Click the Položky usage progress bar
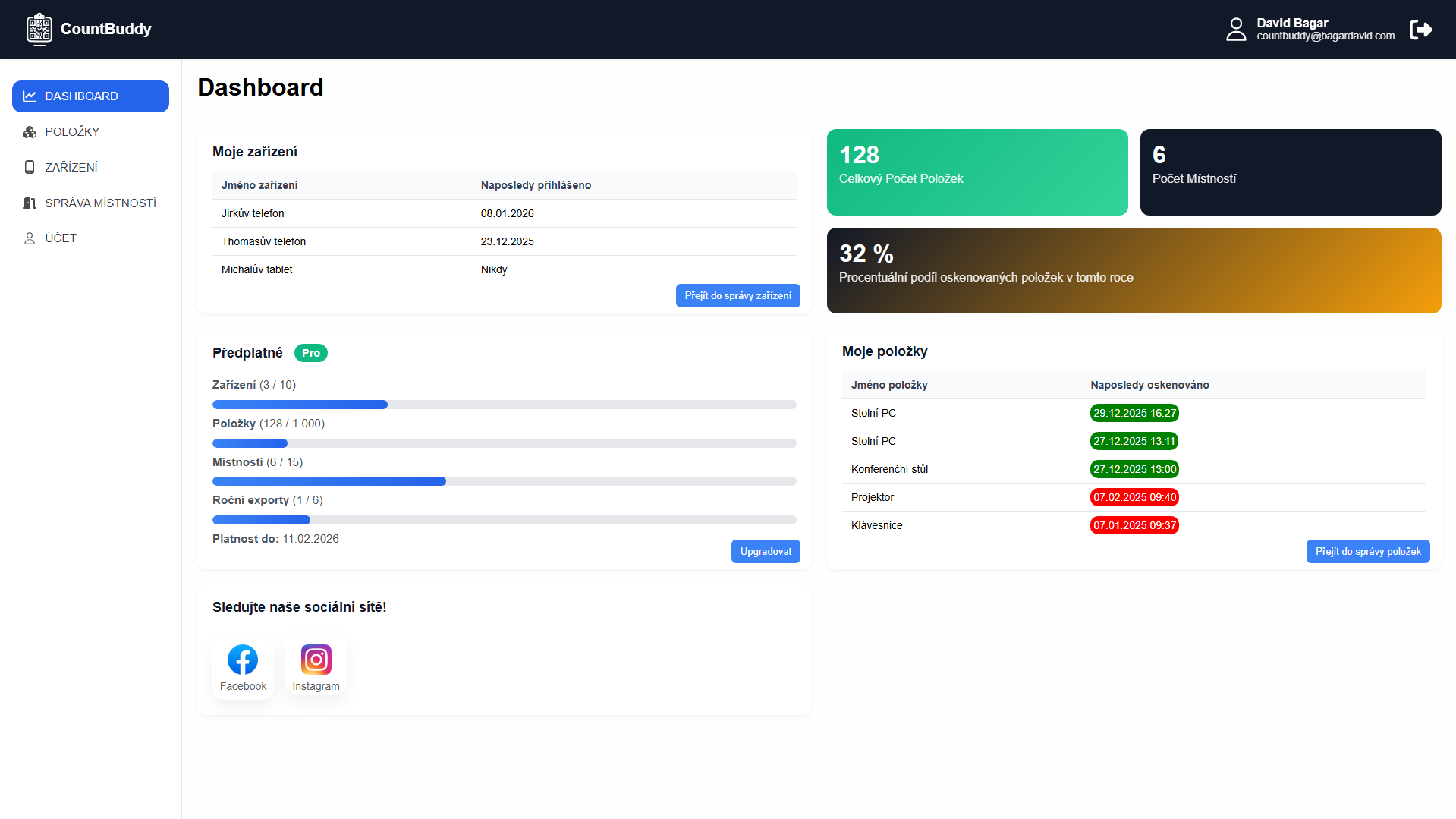 (x=504, y=443)
